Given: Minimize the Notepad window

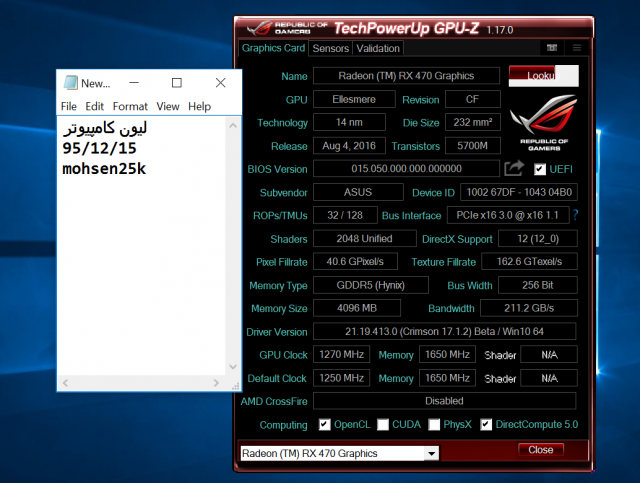Looking at the screenshot, I should [x=134, y=83].
